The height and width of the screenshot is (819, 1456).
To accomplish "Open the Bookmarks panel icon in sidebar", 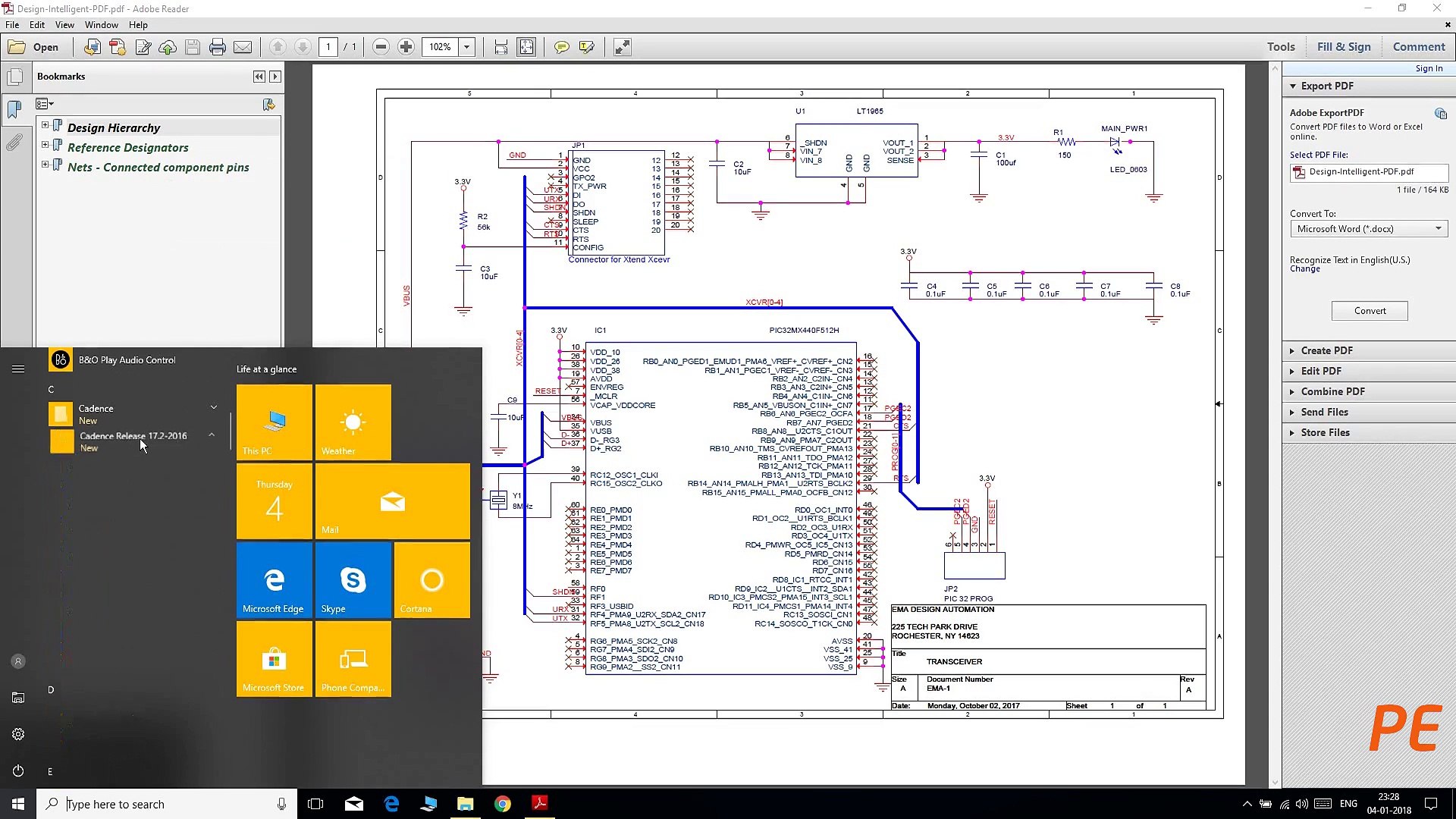I will pos(15,110).
